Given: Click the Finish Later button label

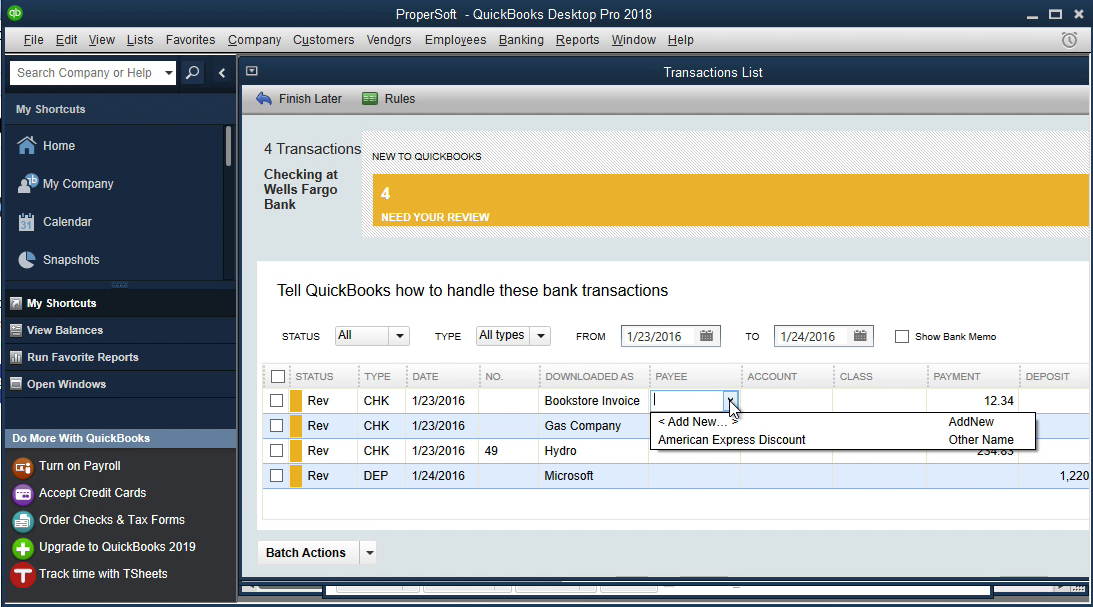Looking at the screenshot, I should 310,99.
